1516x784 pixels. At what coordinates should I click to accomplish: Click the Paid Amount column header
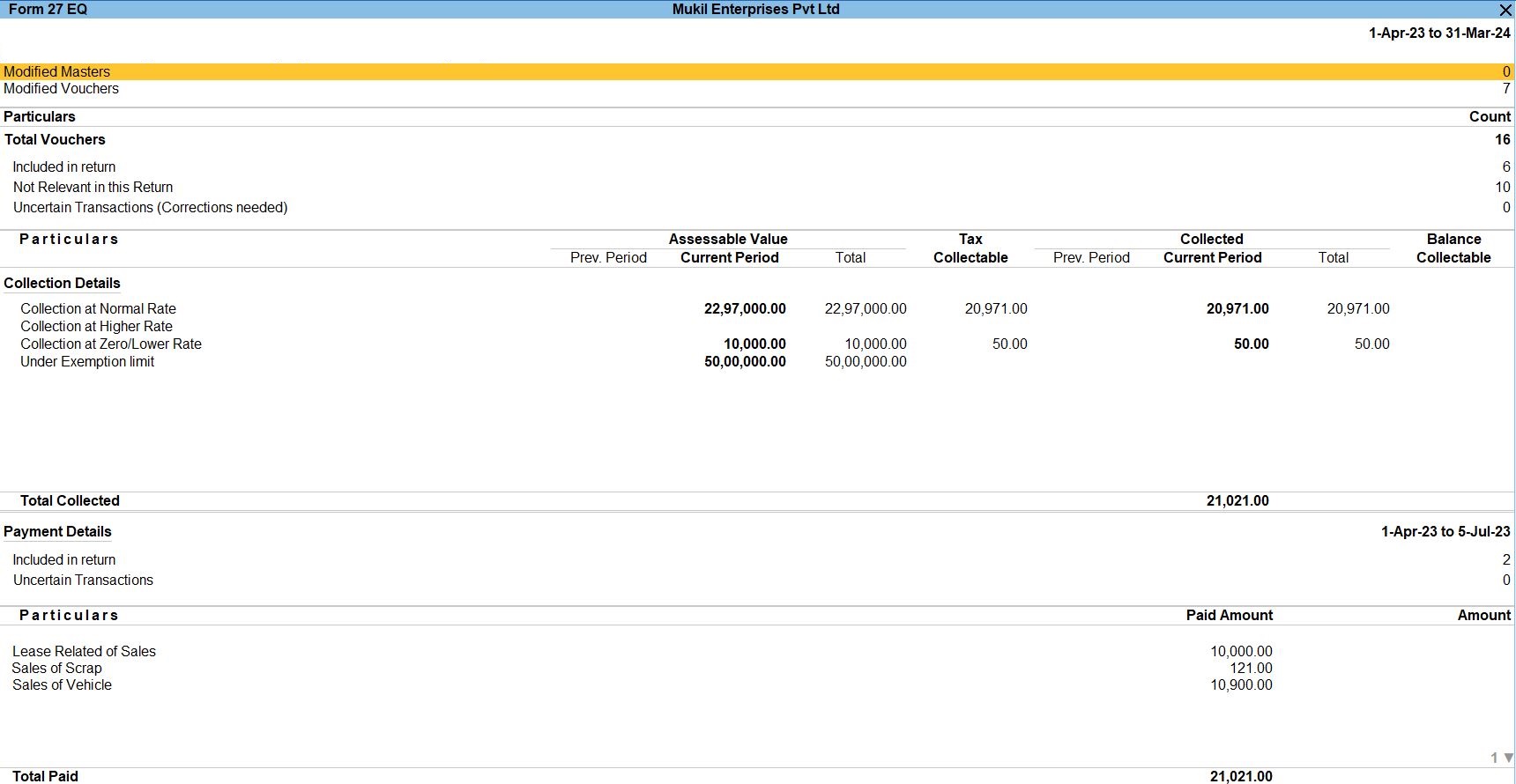pos(1229,615)
